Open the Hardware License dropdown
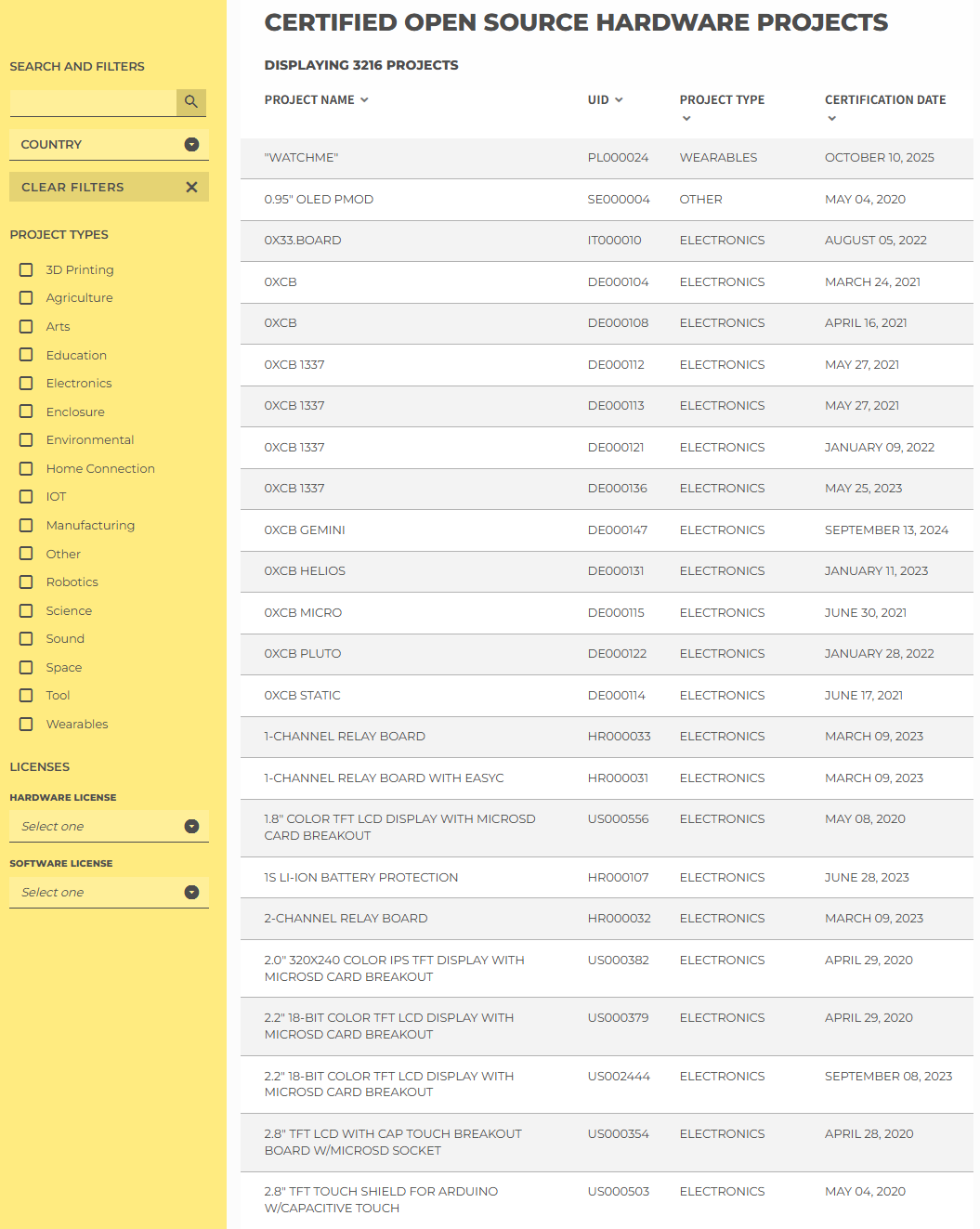Screen dimensions: 980x1229 click(109, 827)
